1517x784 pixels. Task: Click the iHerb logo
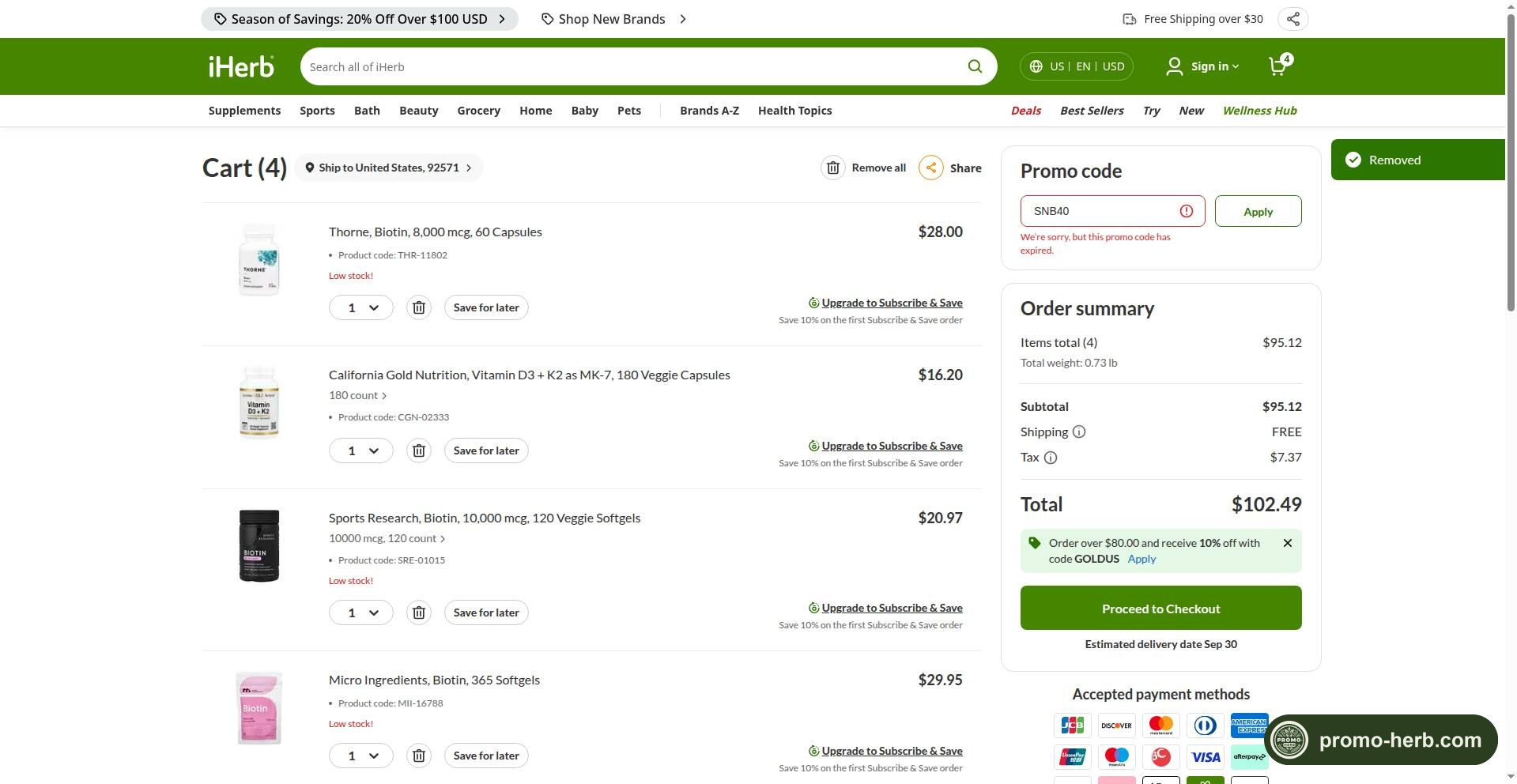(x=241, y=66)
